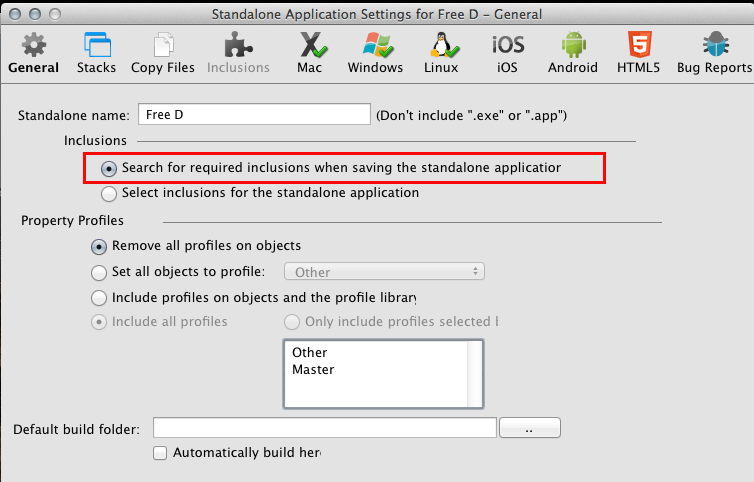
Task: Select 'Other' in the profiles list
Action: (310, 353)
